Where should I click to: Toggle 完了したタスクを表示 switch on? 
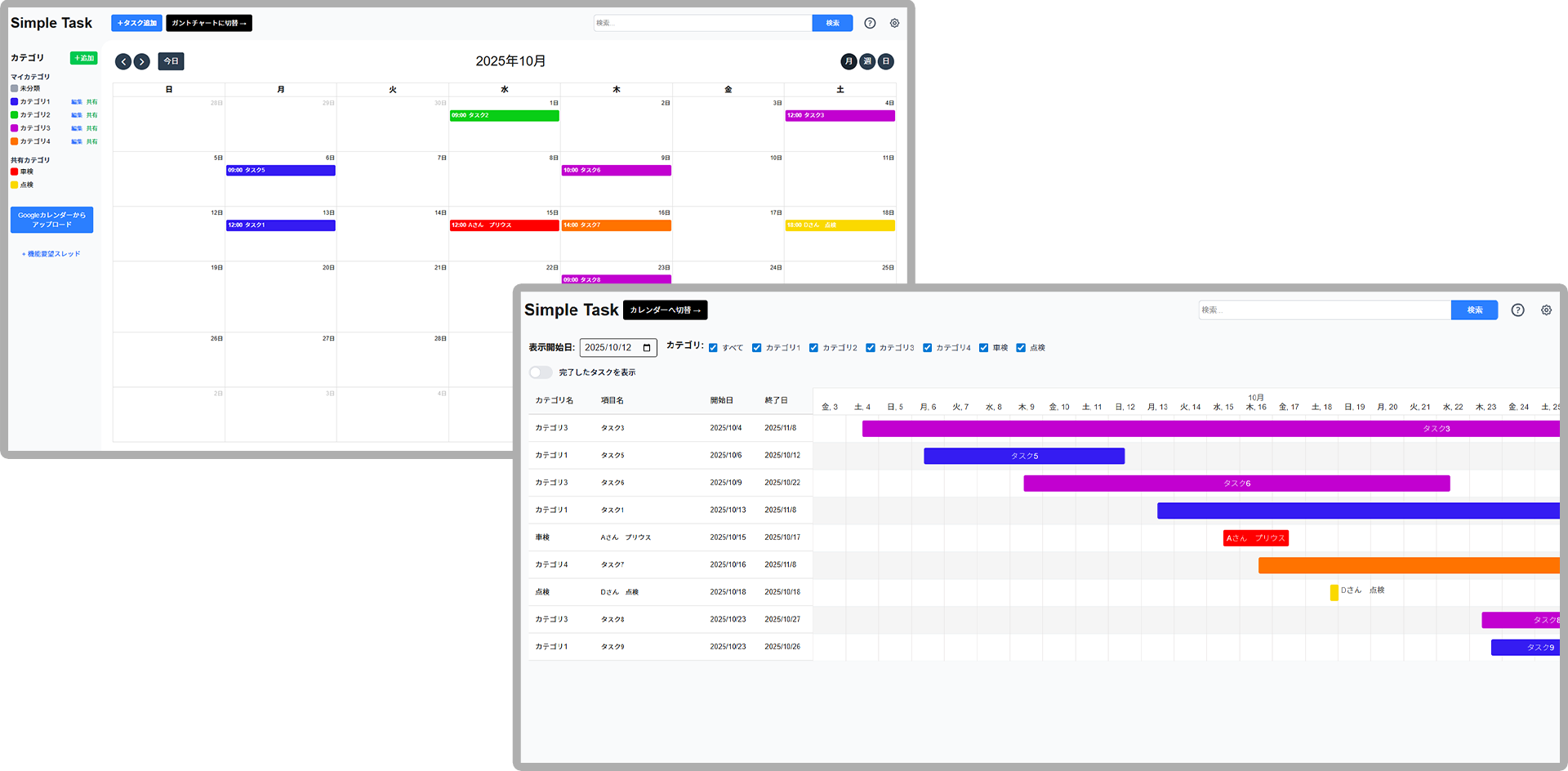coord(541,372)
